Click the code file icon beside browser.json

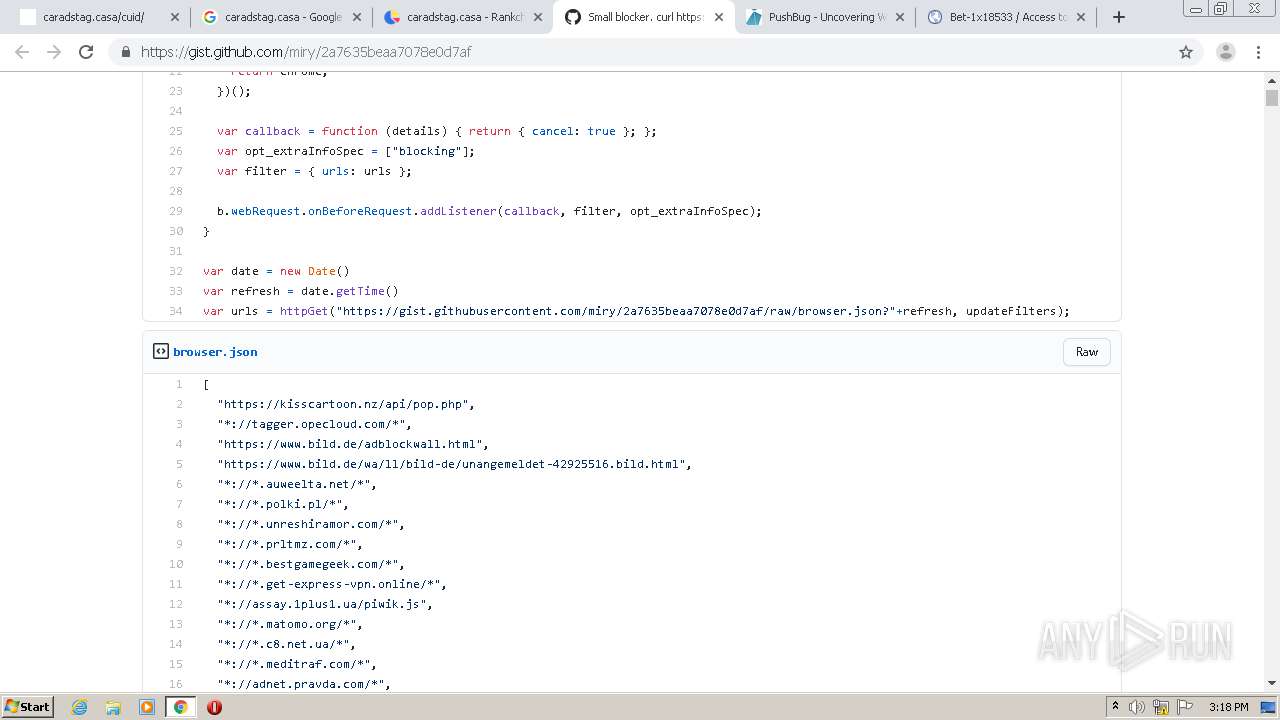pos(160,351)
